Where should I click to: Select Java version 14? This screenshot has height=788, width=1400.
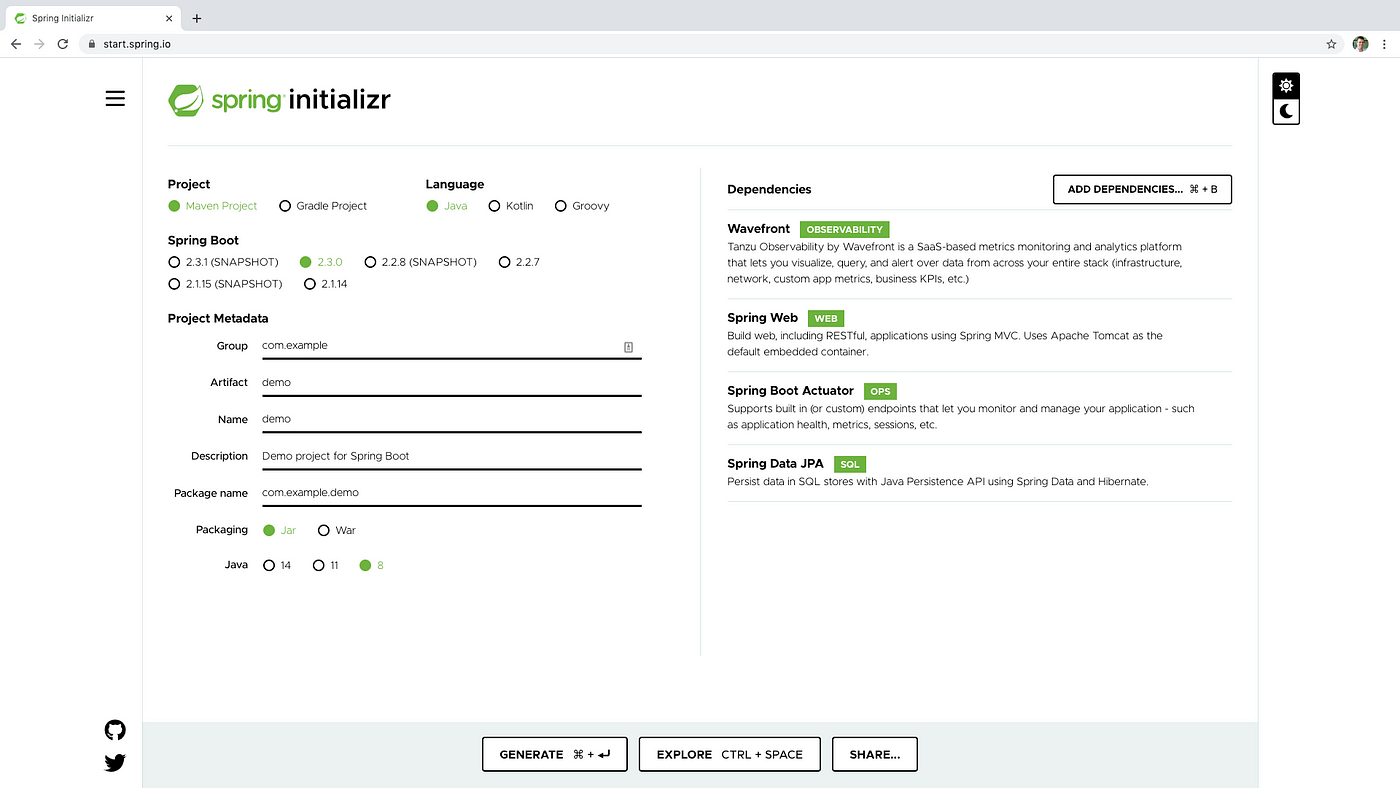coord(277,565)
